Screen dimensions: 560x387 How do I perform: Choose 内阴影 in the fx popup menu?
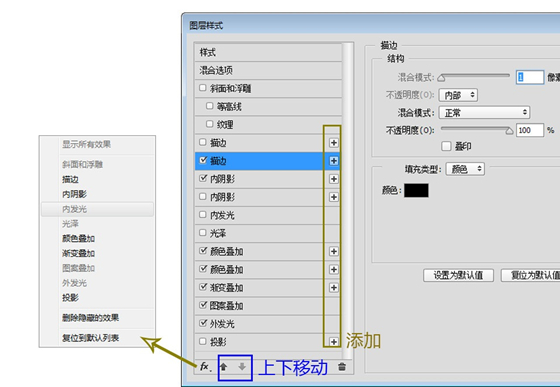click(74, 194)
